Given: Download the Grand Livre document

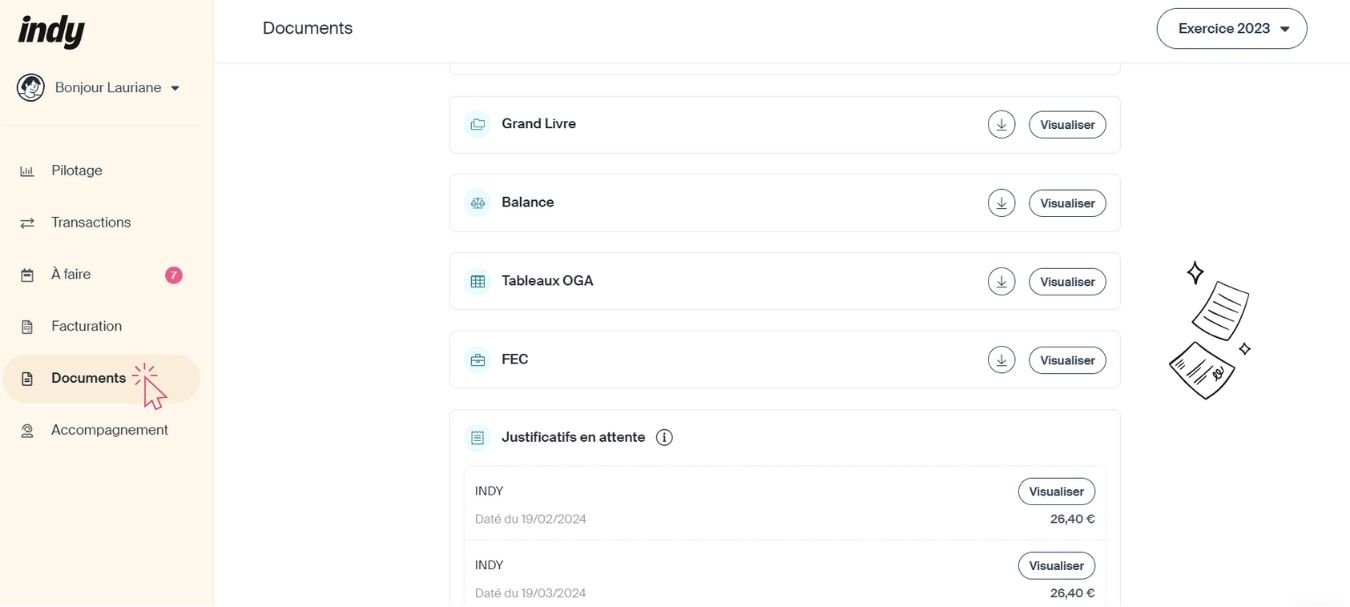Looking at the screenshot, I should [1001, 125].
